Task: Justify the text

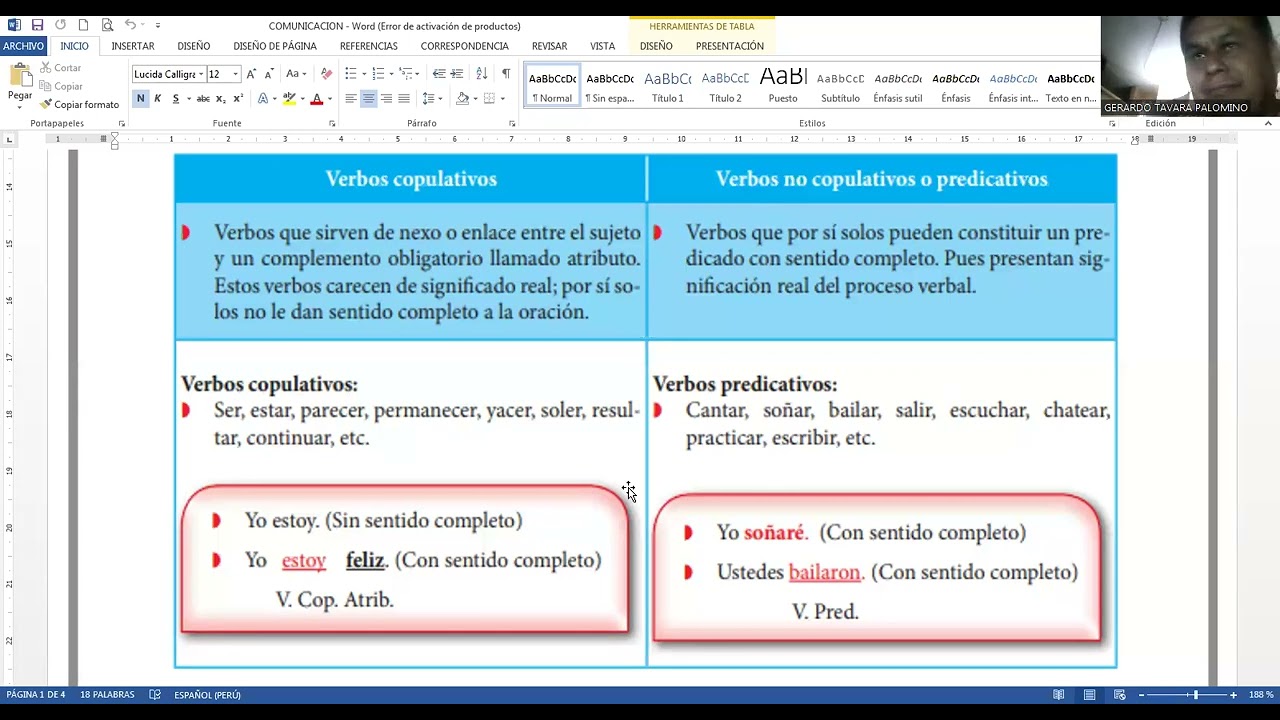Action: click(x=404, y=99)
